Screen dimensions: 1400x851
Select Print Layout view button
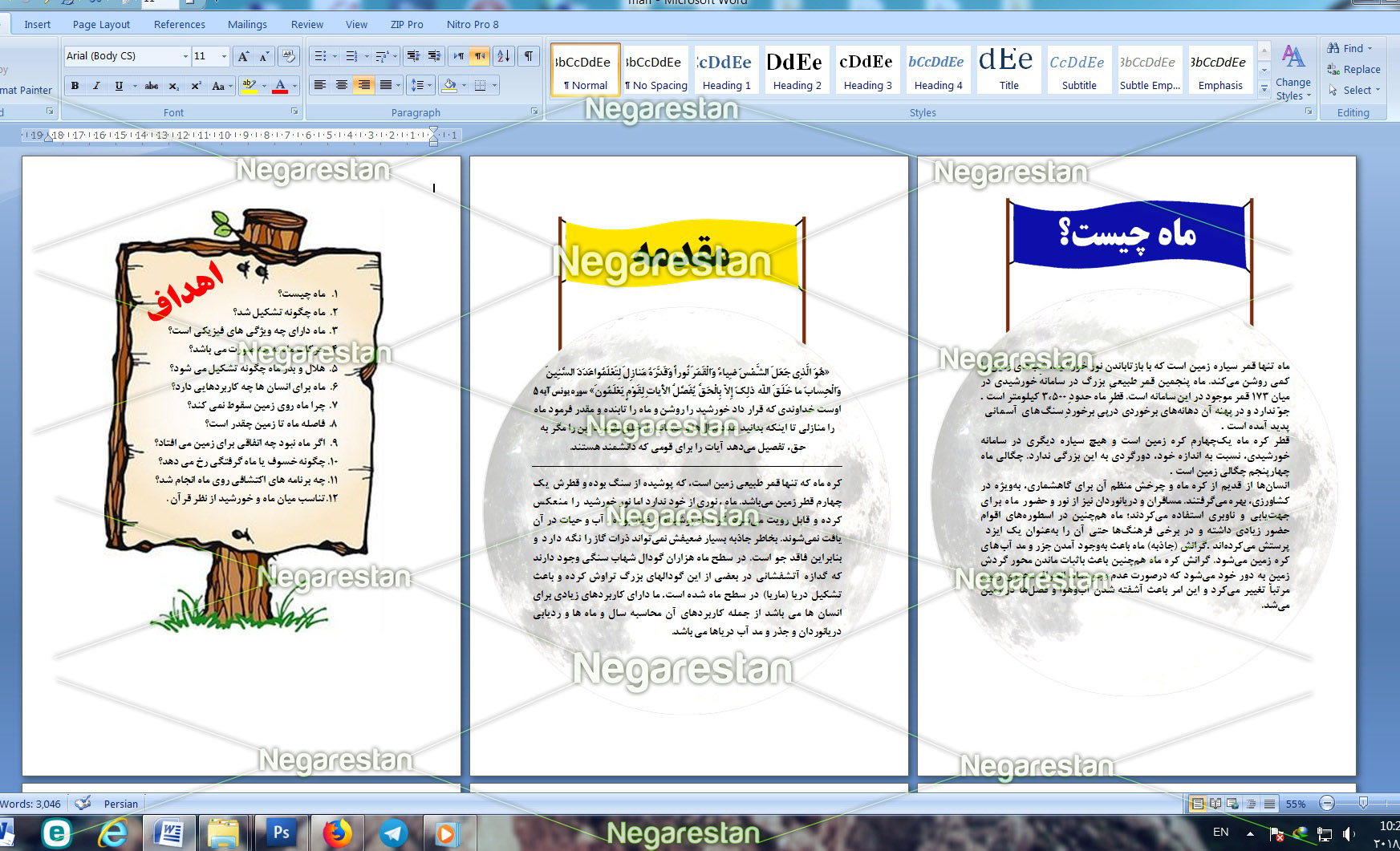[1197, 804]
